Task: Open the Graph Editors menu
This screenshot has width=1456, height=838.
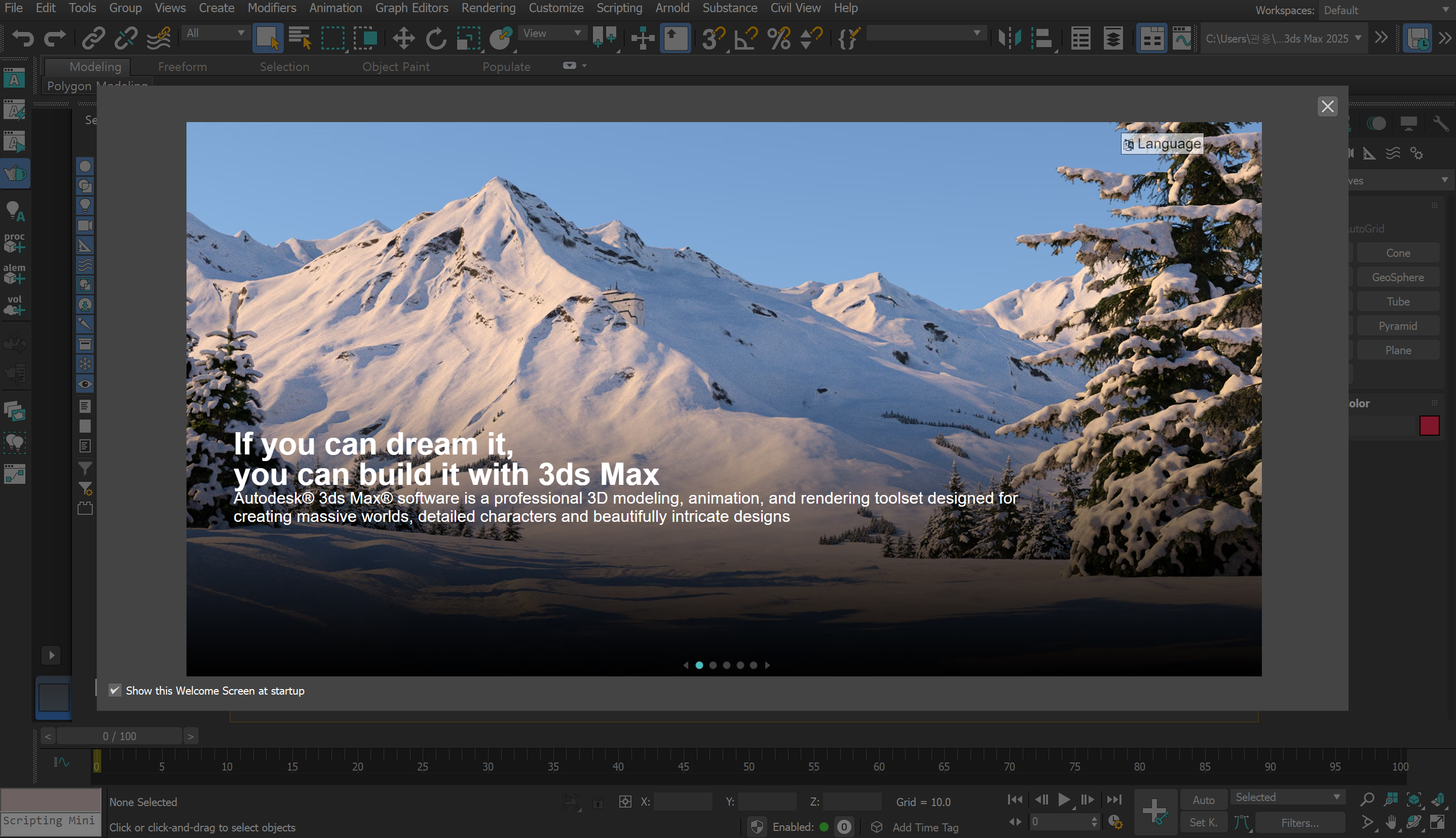Action: pyautogui.click(x=412, y=8)
